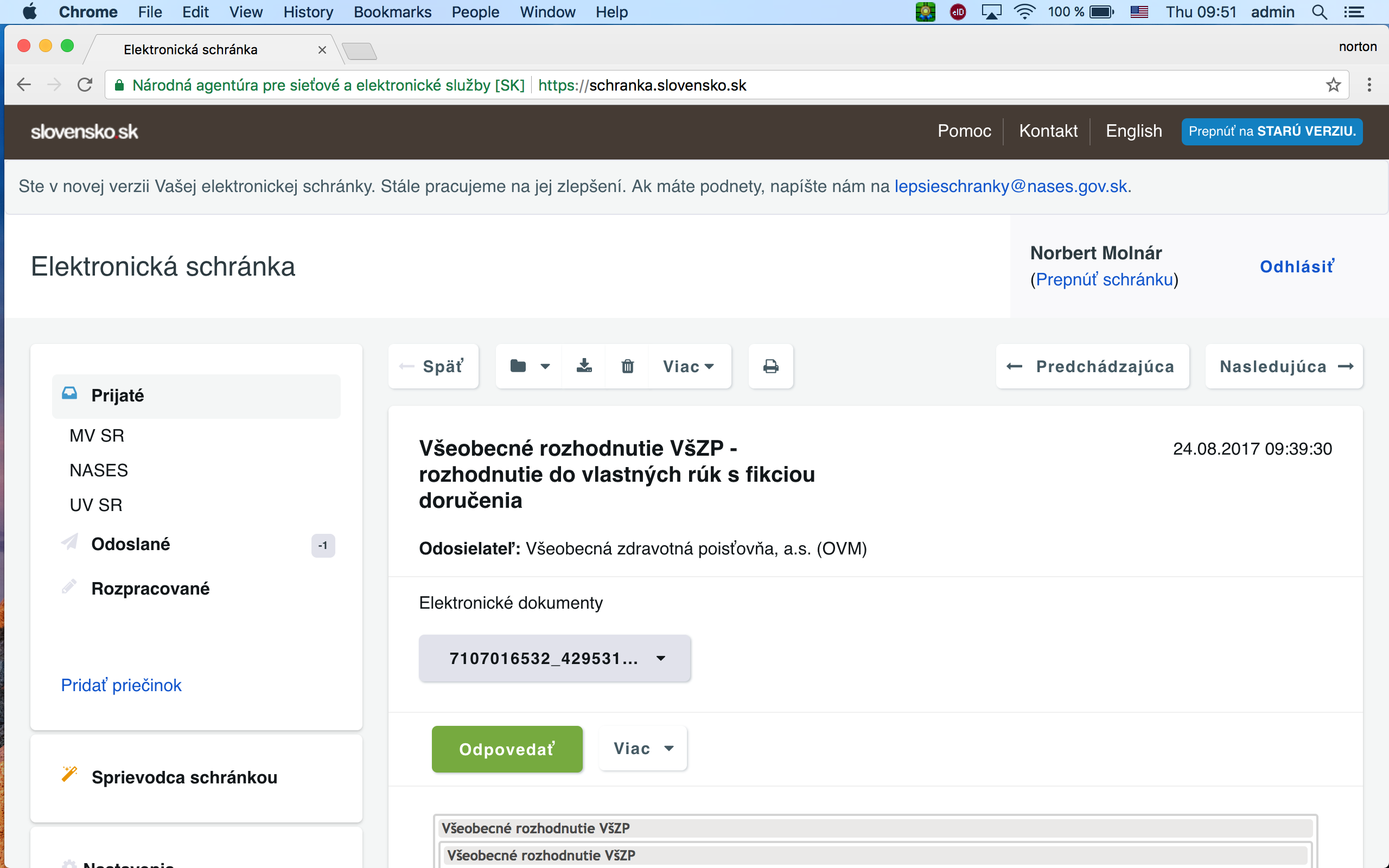1389x868 pixels.
Task: Open Viac dropdown next to Odpovedať
Action: (642, 748)
